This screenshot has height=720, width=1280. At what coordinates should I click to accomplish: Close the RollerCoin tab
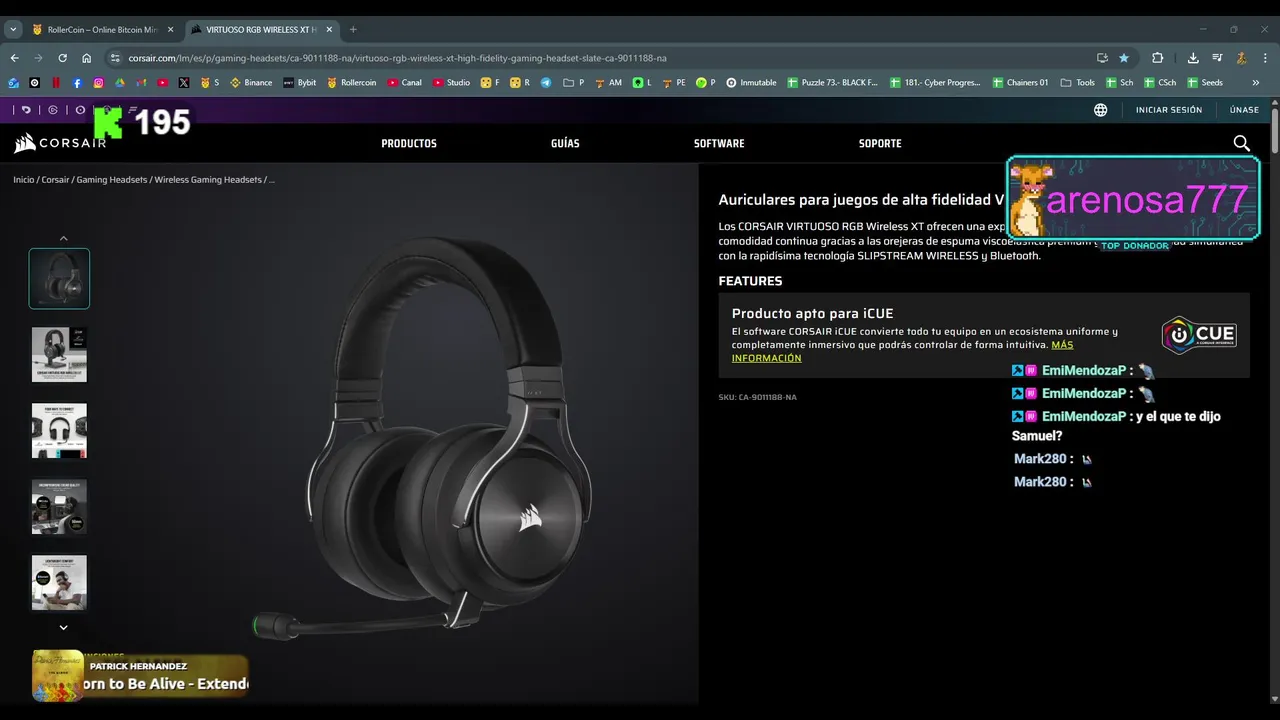pyautogui.click(x=169, y=30)
